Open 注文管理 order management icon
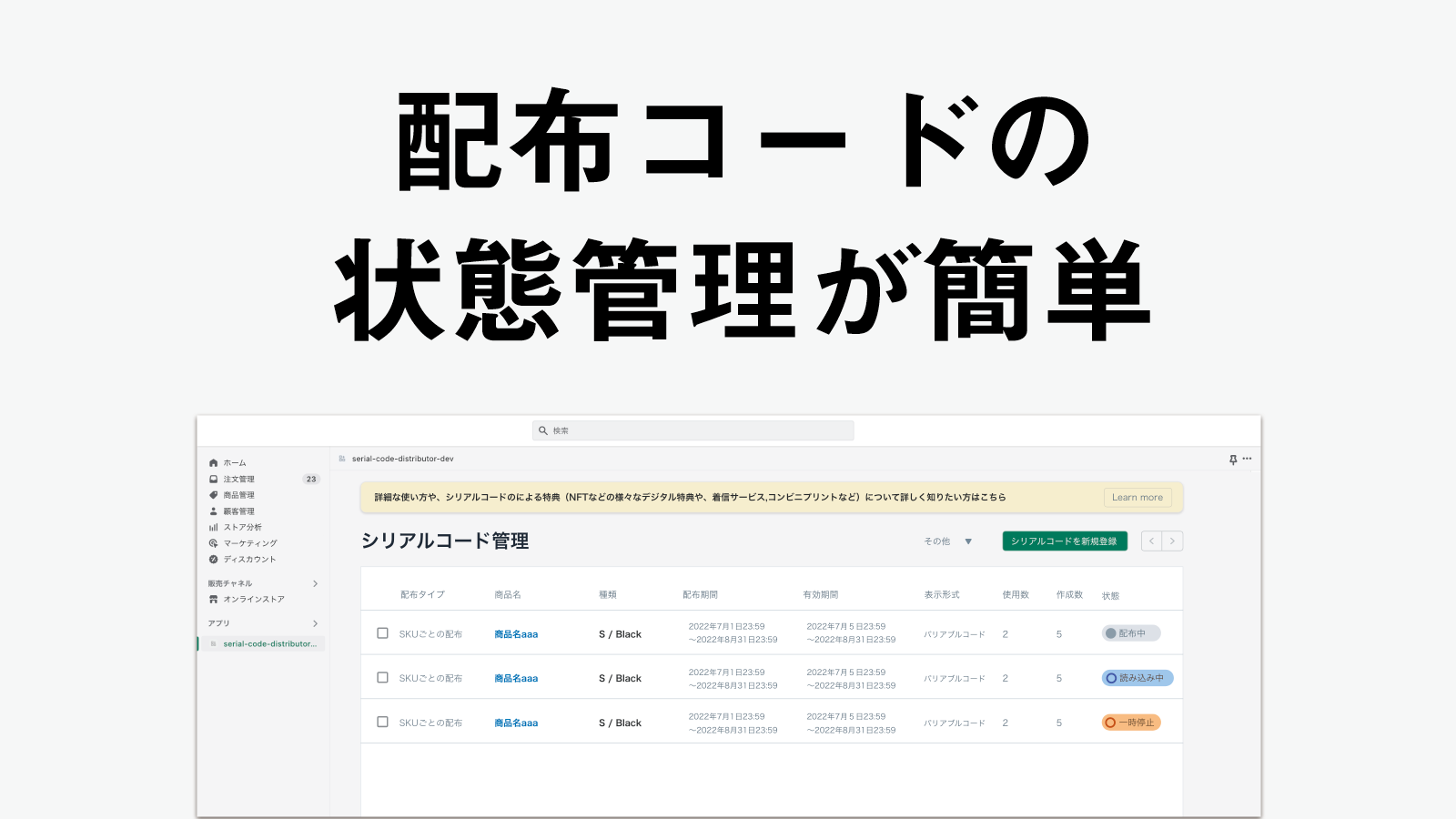This screenshot has width=1456, height=819. pyautogui.click(x=212, y=479)
